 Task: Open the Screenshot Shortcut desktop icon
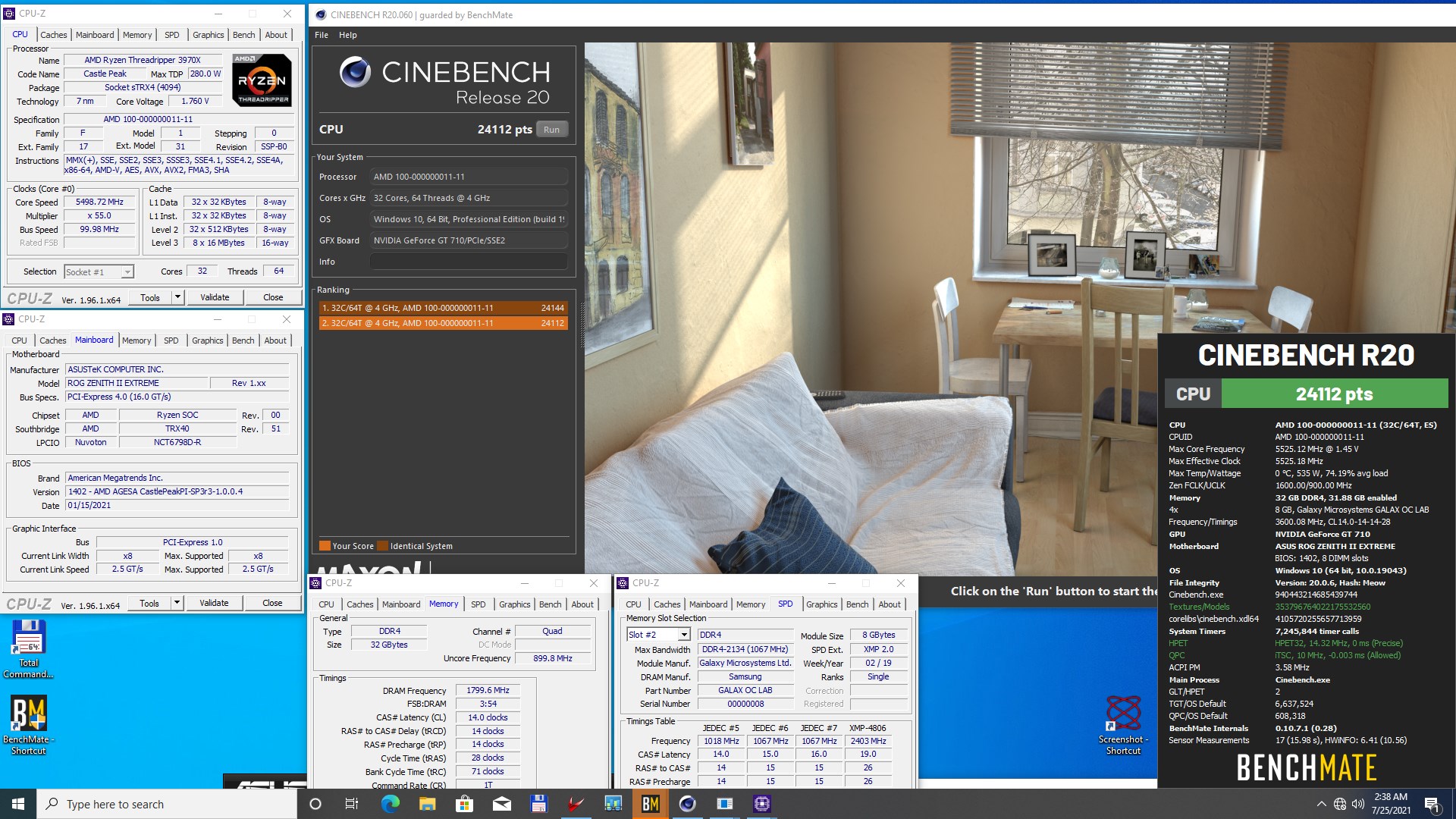point(1123,725)
